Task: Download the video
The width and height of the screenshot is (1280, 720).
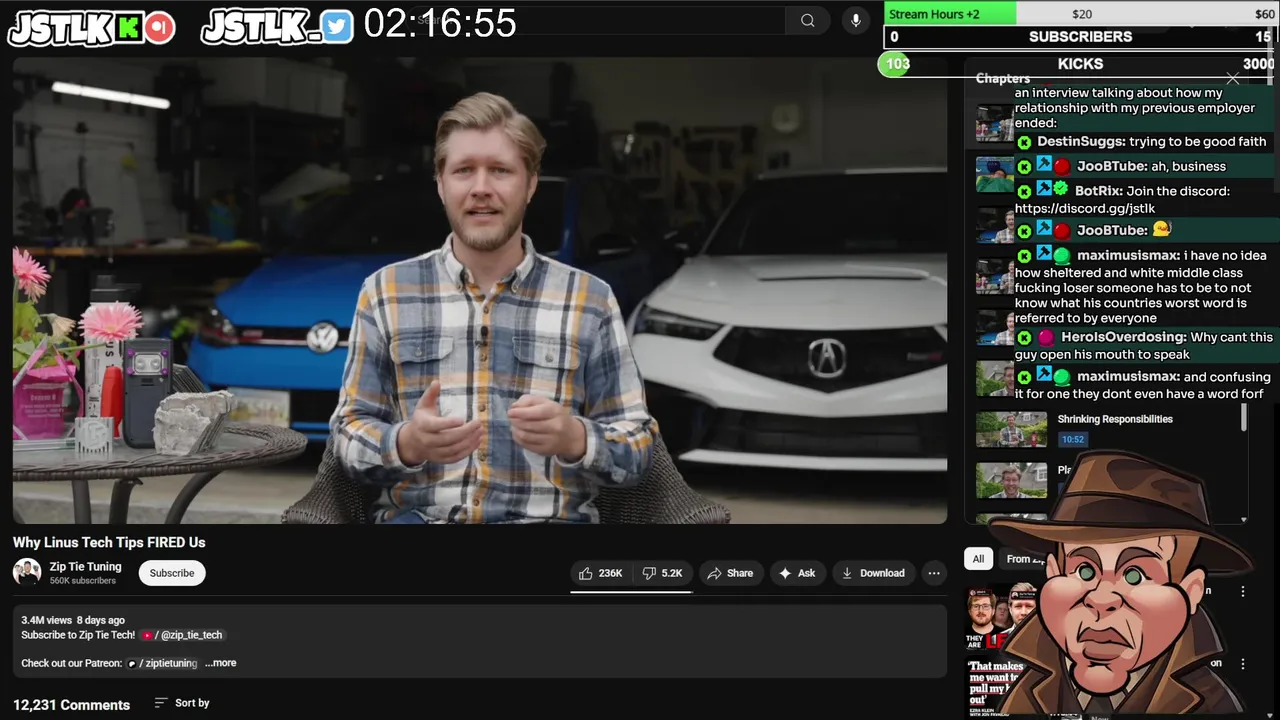Action: [x=873, y=573]
